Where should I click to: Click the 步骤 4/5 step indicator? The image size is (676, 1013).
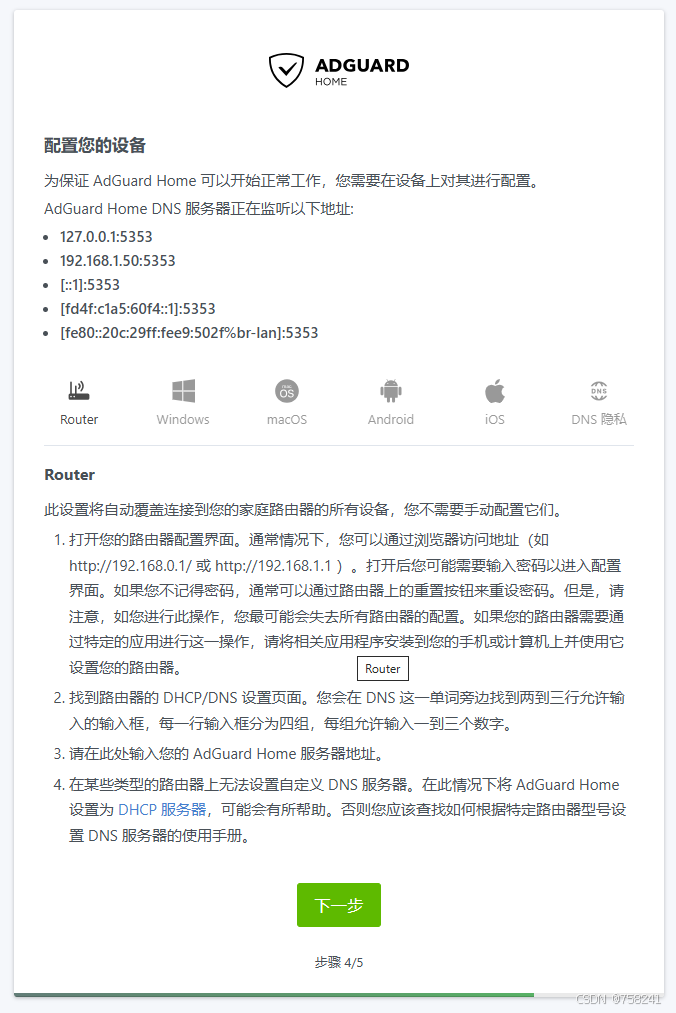tap(339, 963)
